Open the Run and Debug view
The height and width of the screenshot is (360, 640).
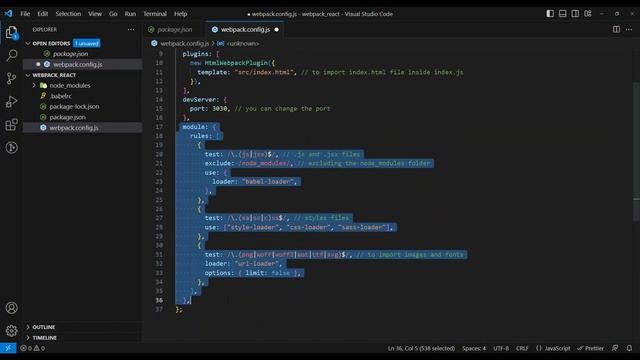pyautogui.click(x=11, y=102)
